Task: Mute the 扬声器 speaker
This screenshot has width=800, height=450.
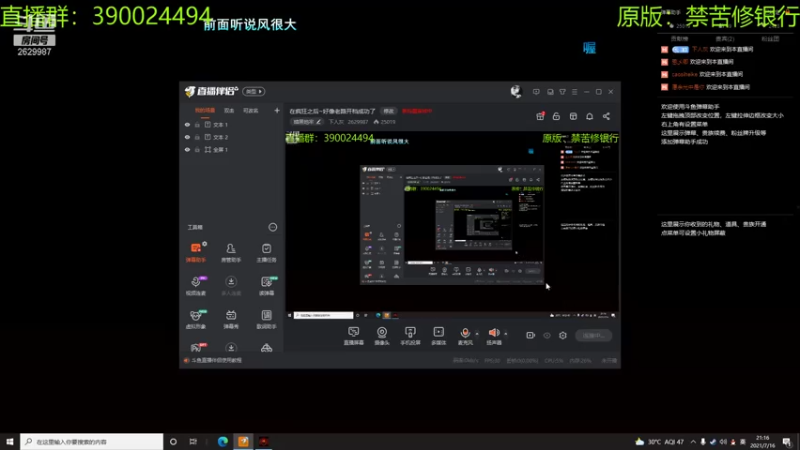Action: click(x=494, y=336)
